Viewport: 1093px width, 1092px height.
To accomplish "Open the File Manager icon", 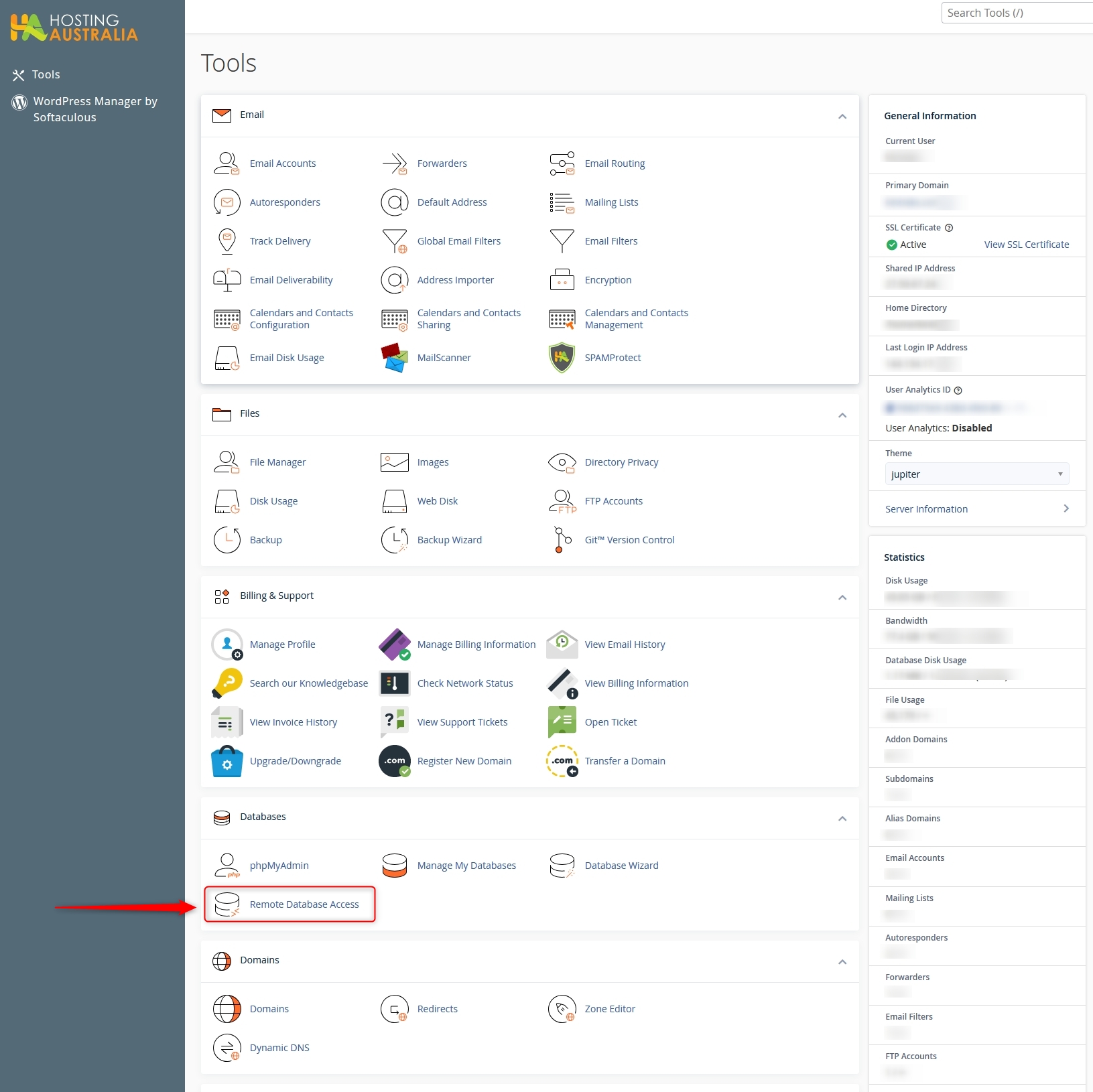I will (227, 462).
